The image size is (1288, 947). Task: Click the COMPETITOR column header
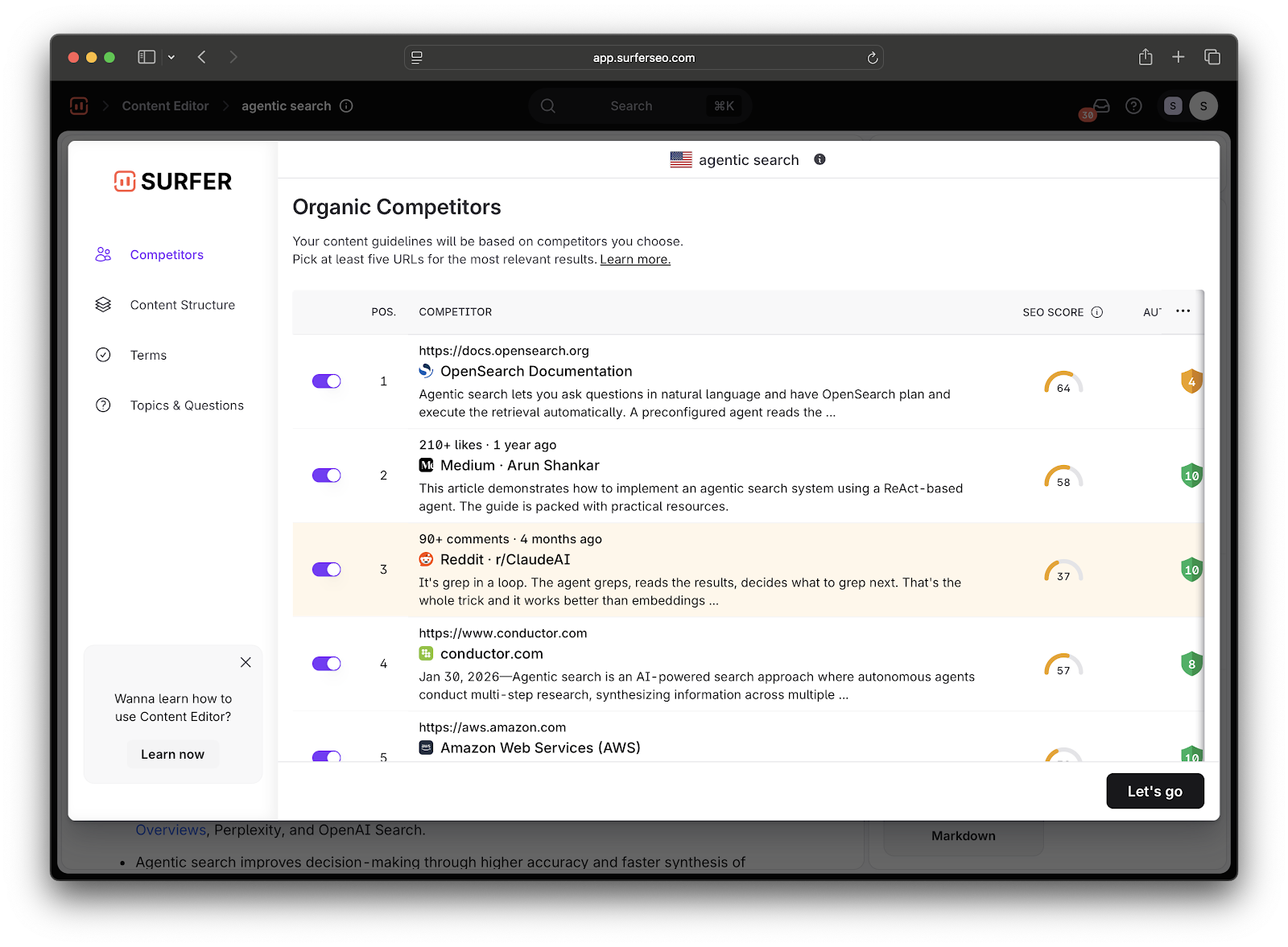pyautogui.click(x=456, y=312)
